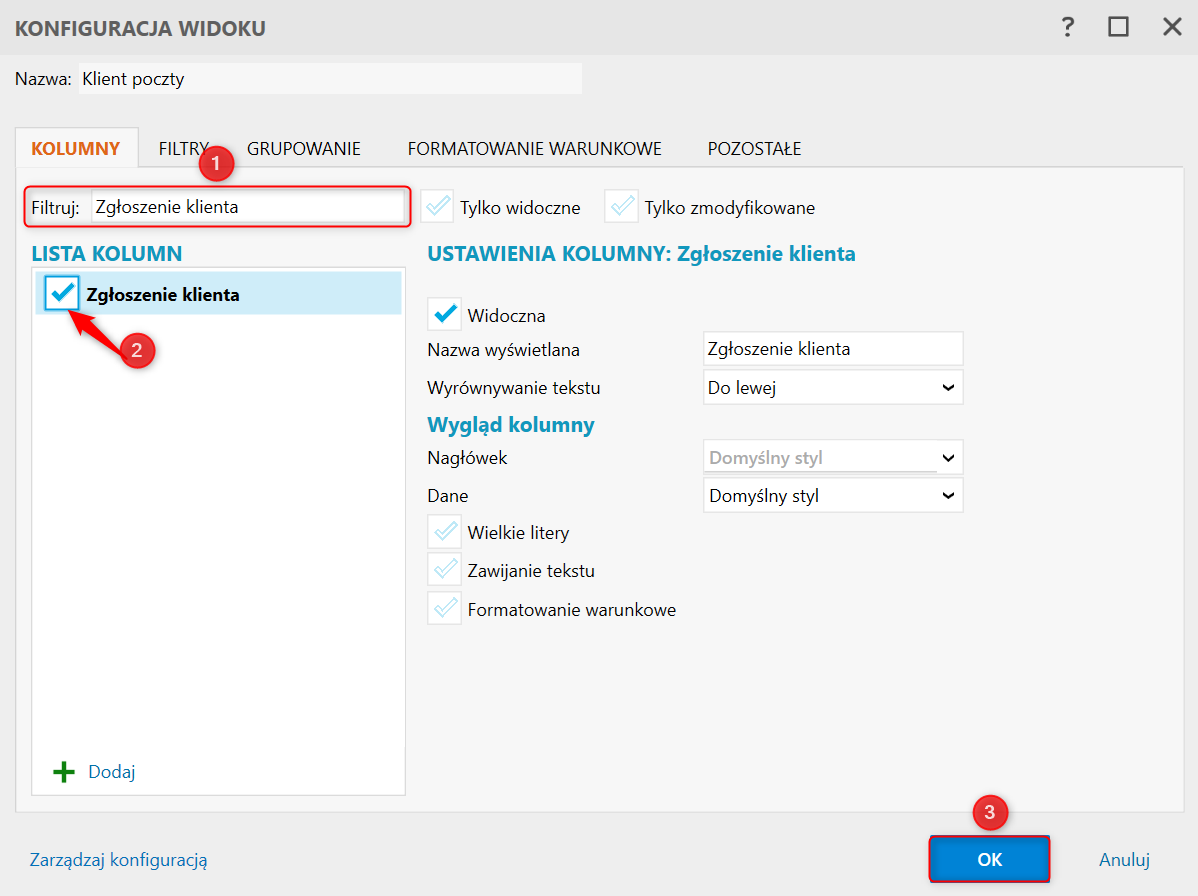
Task: Click the green plus Dodaj icon
Action: click(x=64, y=772)
